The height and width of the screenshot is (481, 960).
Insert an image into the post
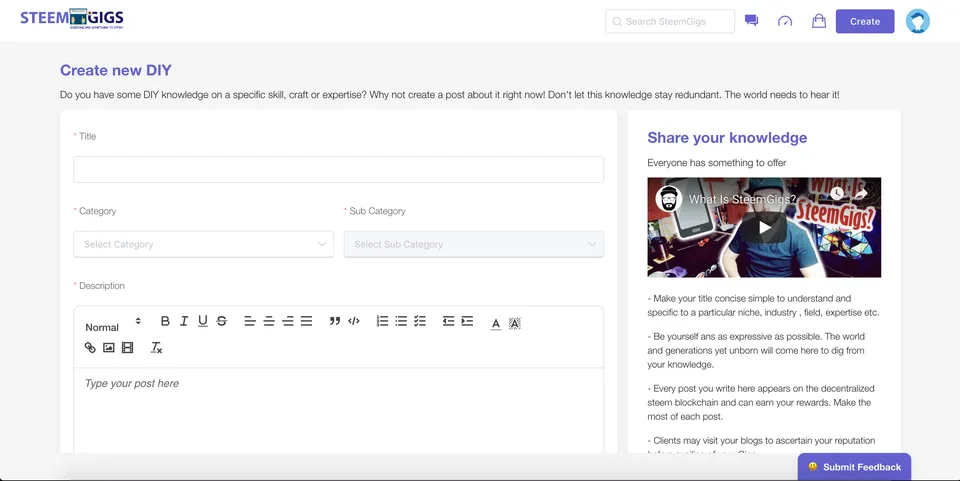(x=109, y=348)
